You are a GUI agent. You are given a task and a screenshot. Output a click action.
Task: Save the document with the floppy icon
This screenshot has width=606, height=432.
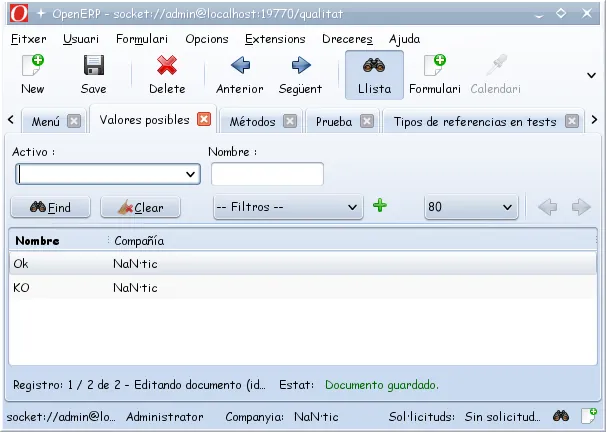click(x=94, y=65)
